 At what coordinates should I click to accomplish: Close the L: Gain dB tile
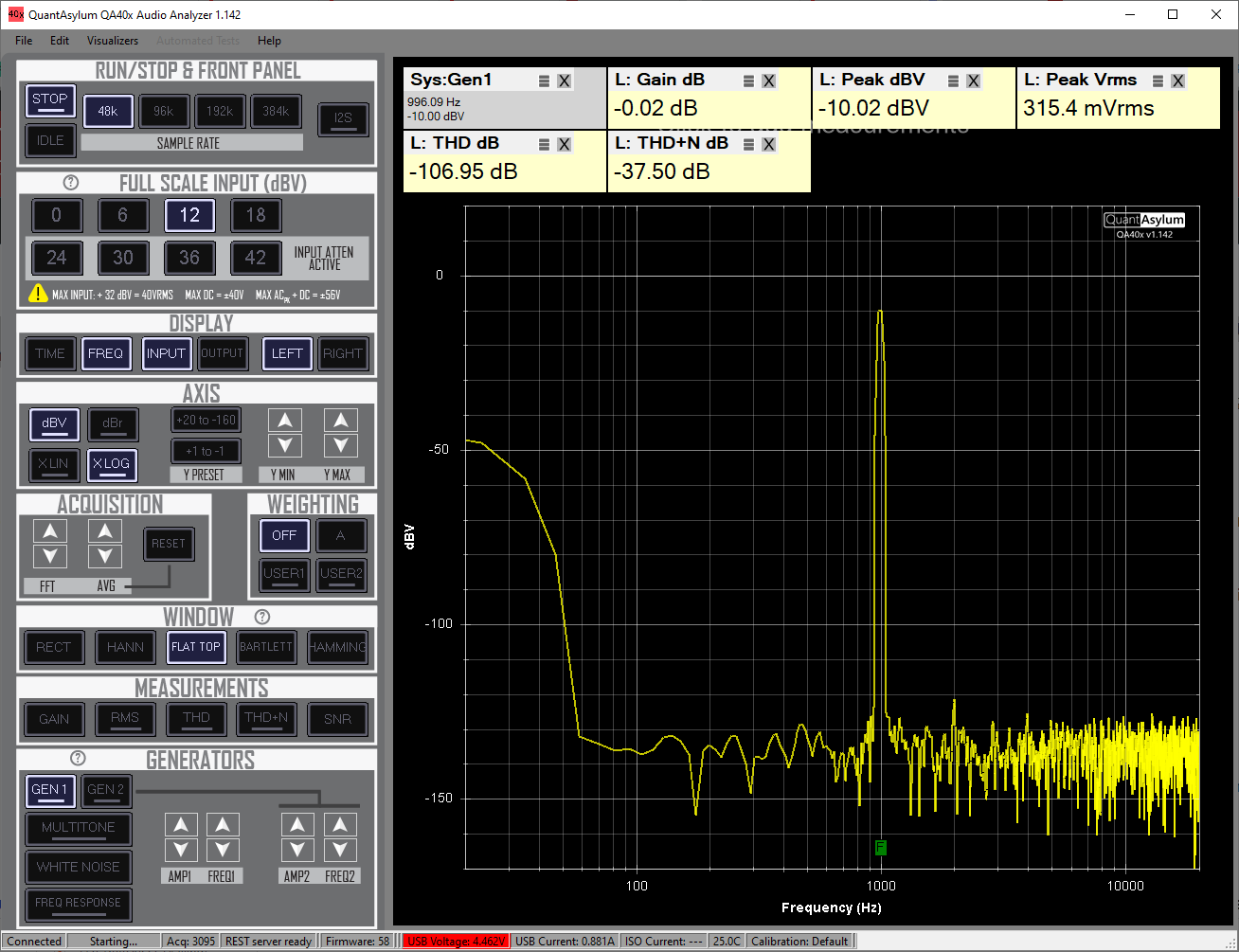click(x=769, y=81)
